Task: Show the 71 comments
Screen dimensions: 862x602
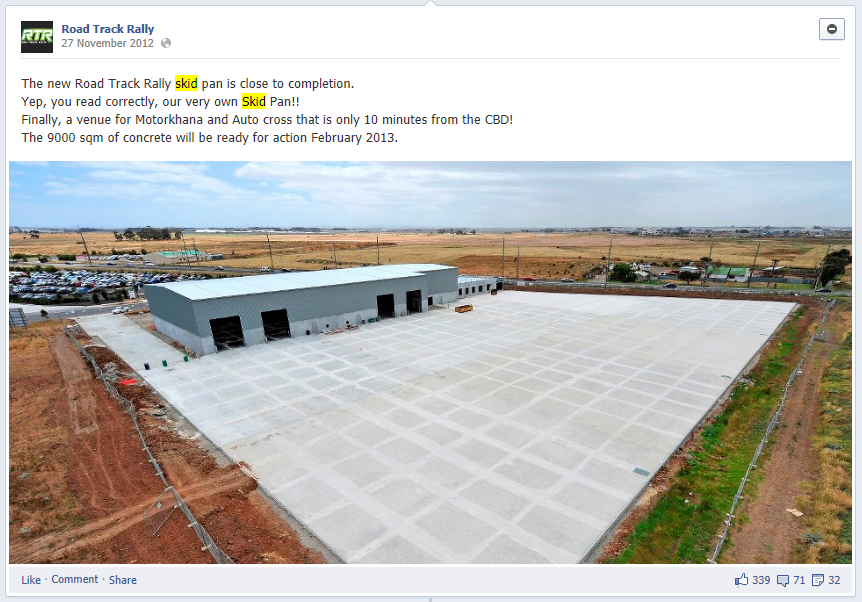Action: coord(799,580)
